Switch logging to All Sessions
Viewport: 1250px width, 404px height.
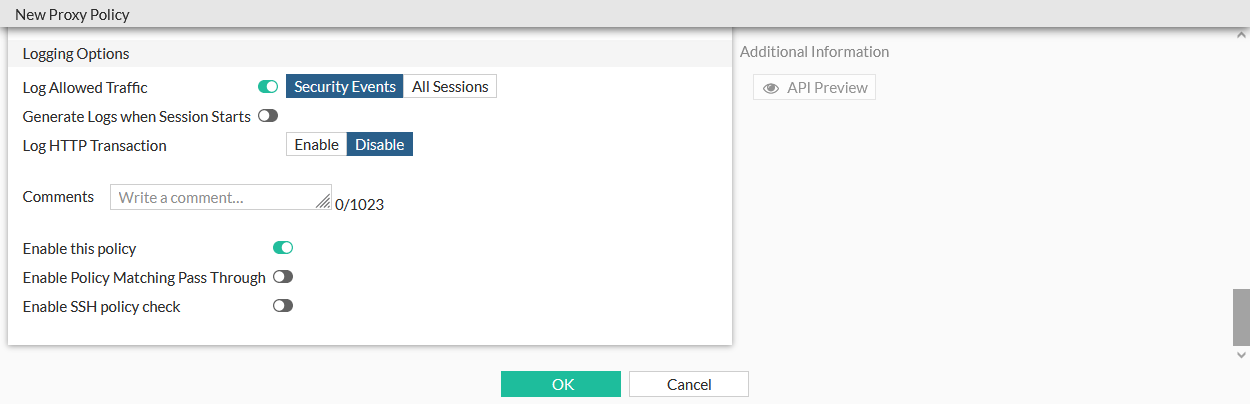pyautogui.click(x=450, y=87)
